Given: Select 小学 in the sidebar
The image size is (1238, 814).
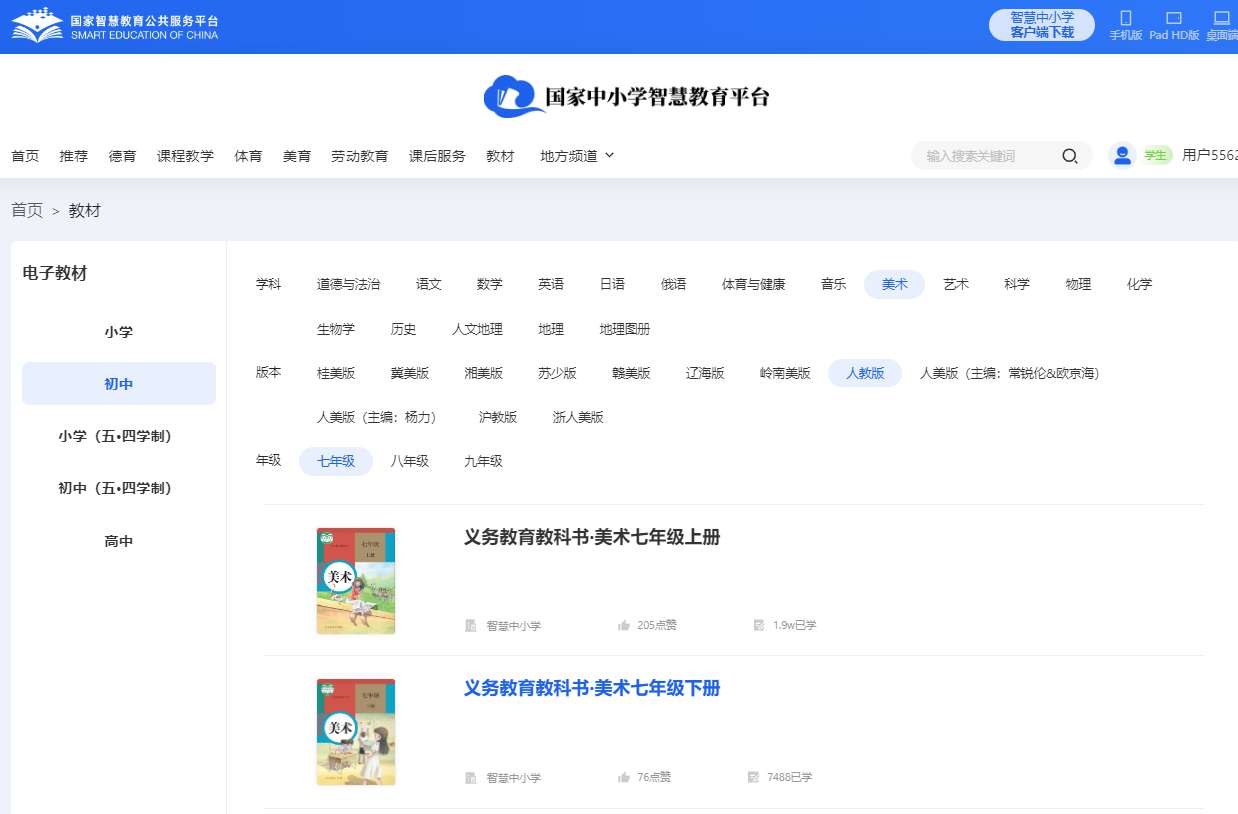Looking at the screenshot, I should pos(119,332).
